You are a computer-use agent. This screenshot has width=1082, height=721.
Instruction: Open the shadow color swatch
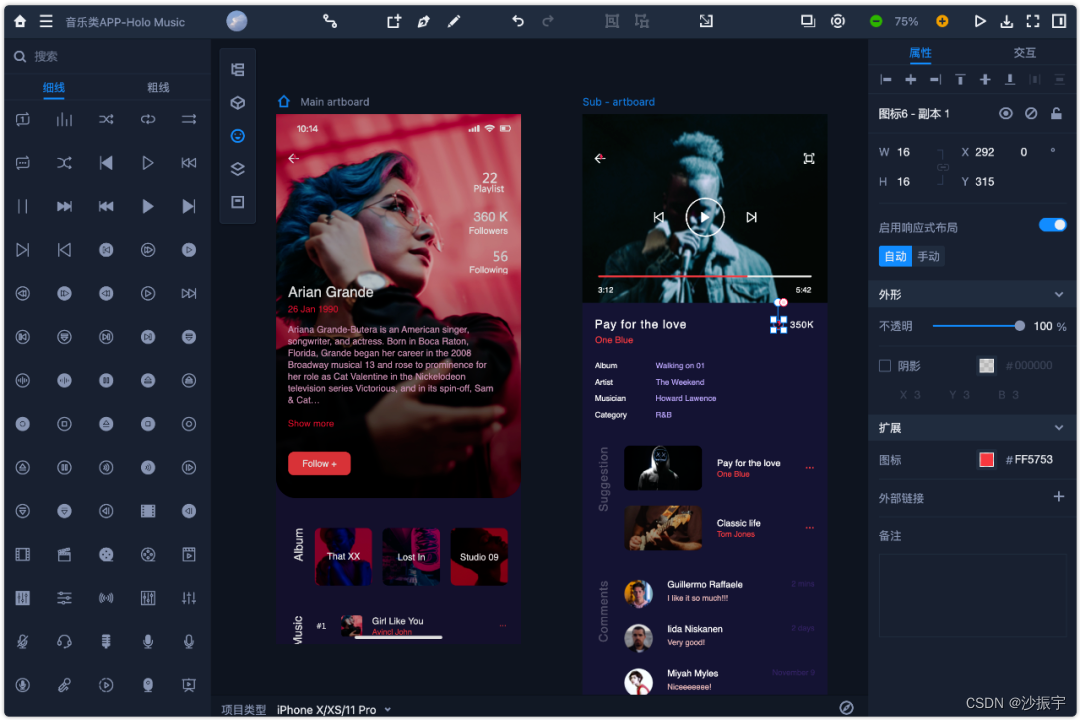(986, 366)
